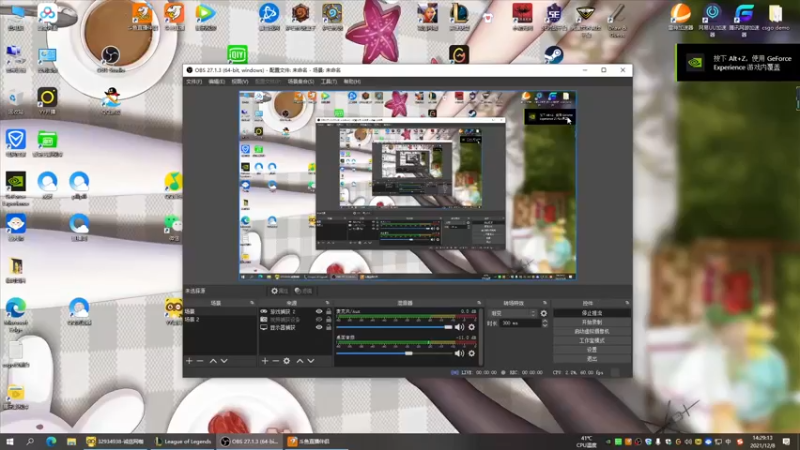Move the selected source down

tap(311, 361)
